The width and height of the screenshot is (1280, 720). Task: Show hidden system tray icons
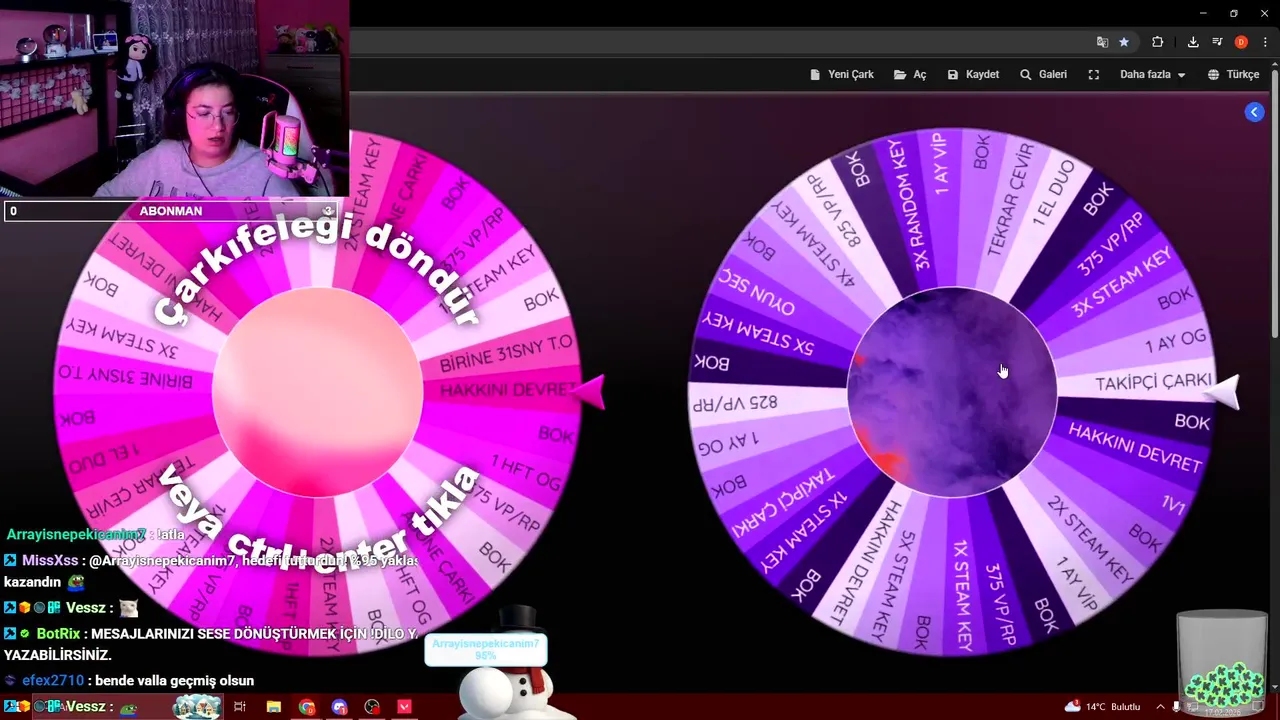(x=1161, y=707)
